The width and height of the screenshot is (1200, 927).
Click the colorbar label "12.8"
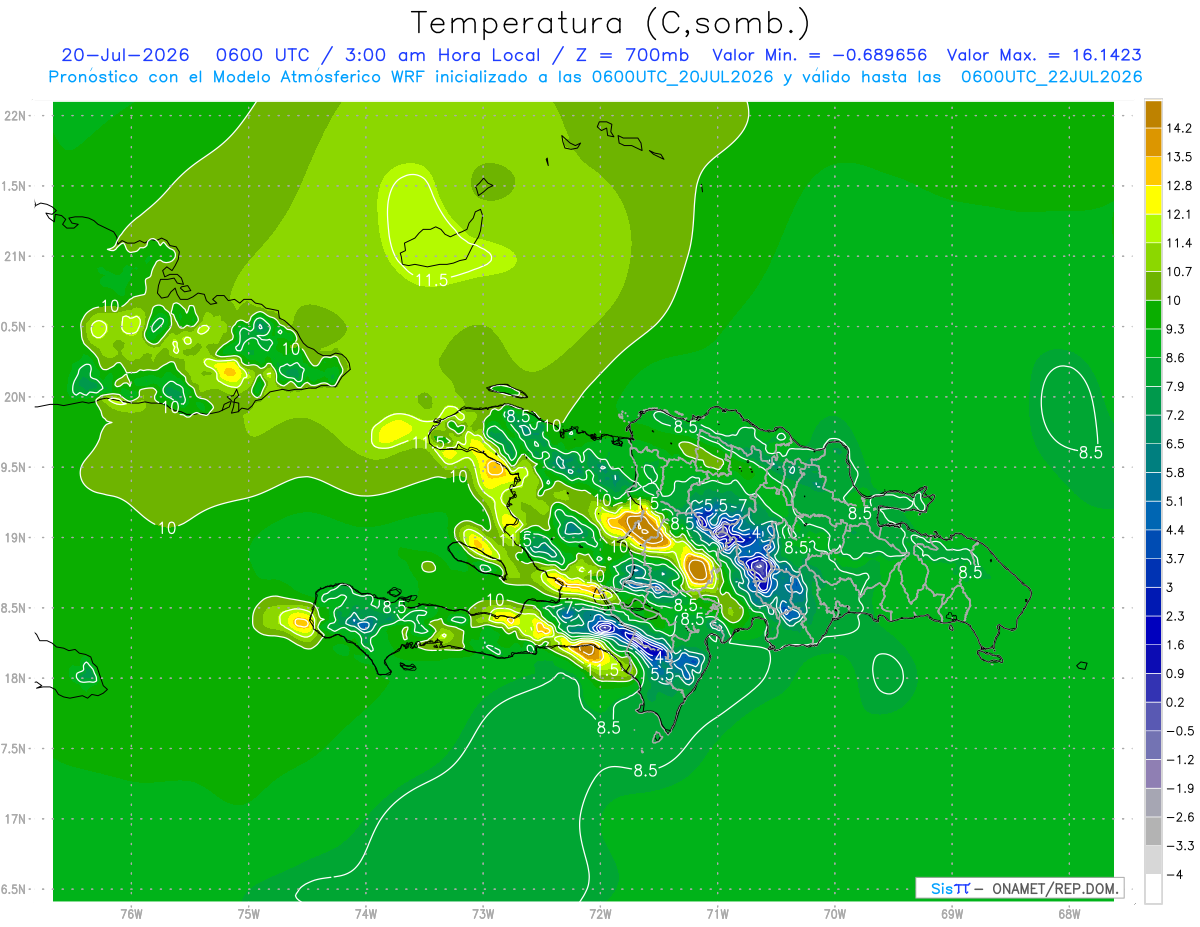[1179, 185]
